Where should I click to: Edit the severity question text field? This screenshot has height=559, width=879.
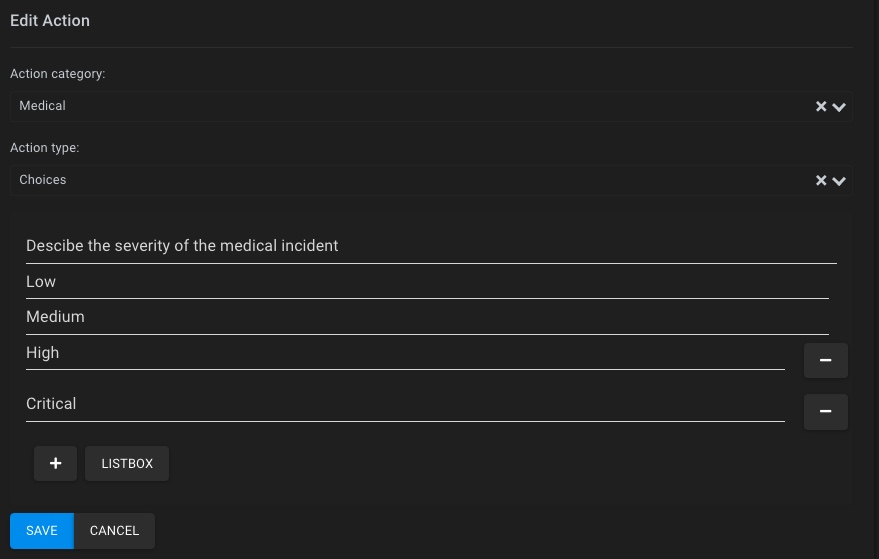(x=430, y=246)
